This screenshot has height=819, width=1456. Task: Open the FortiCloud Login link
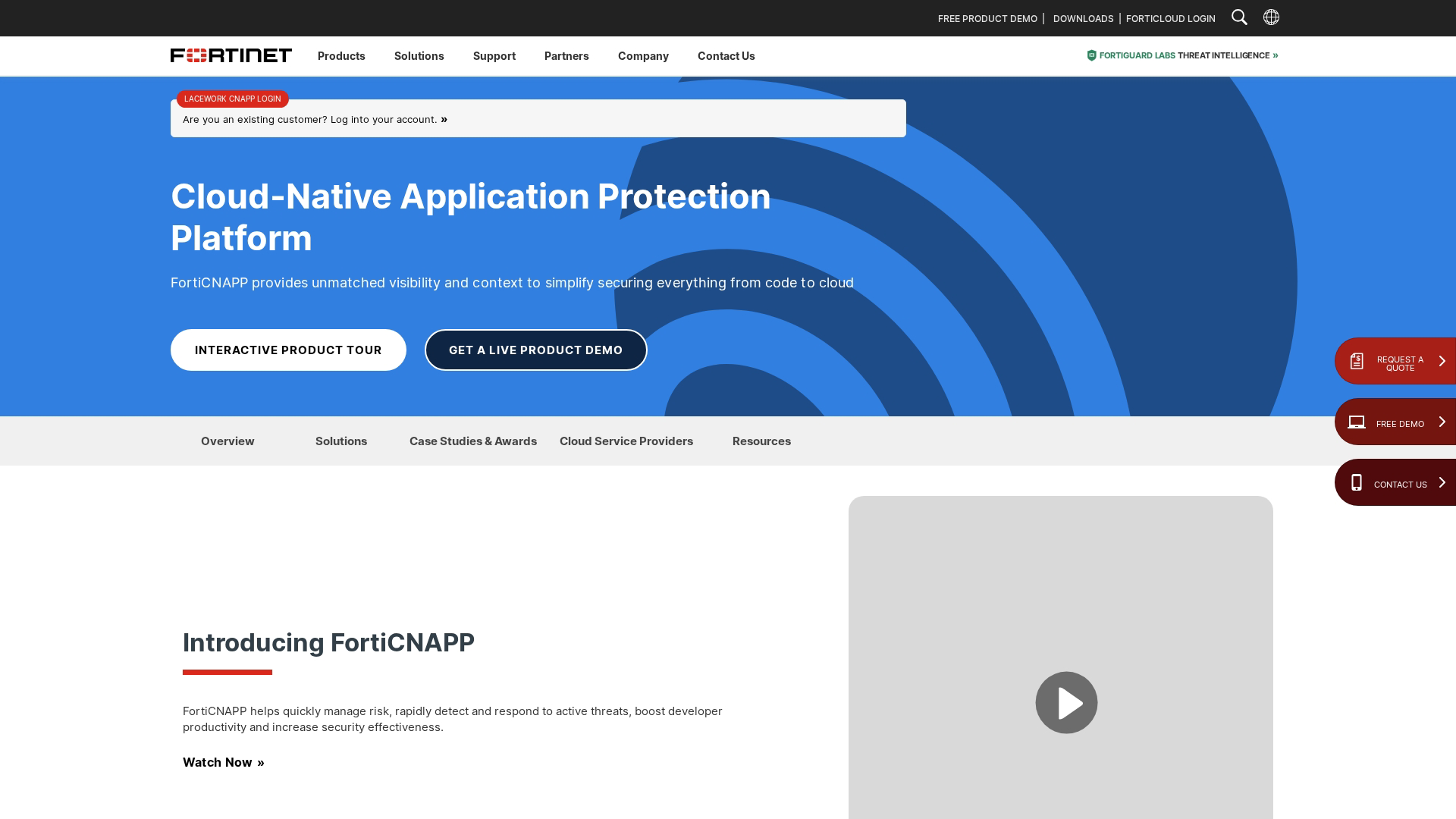tap(1171, 18)
